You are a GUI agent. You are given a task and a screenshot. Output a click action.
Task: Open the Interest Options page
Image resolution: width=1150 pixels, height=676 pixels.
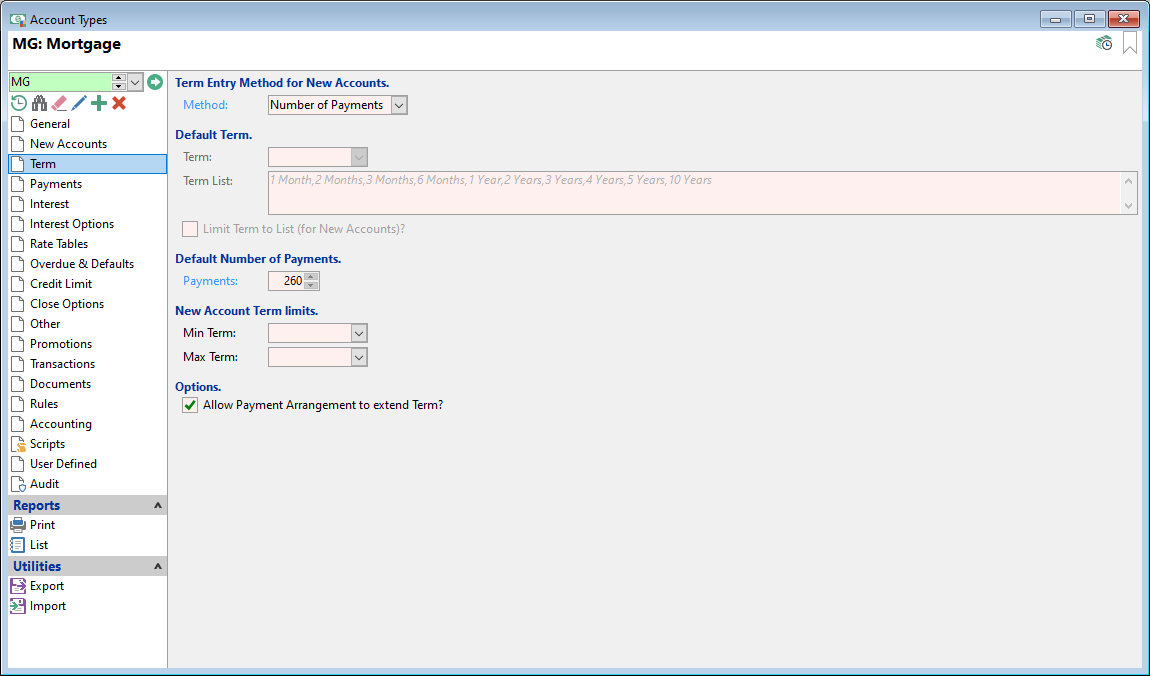pyautogui.click(x=87, y=224)
